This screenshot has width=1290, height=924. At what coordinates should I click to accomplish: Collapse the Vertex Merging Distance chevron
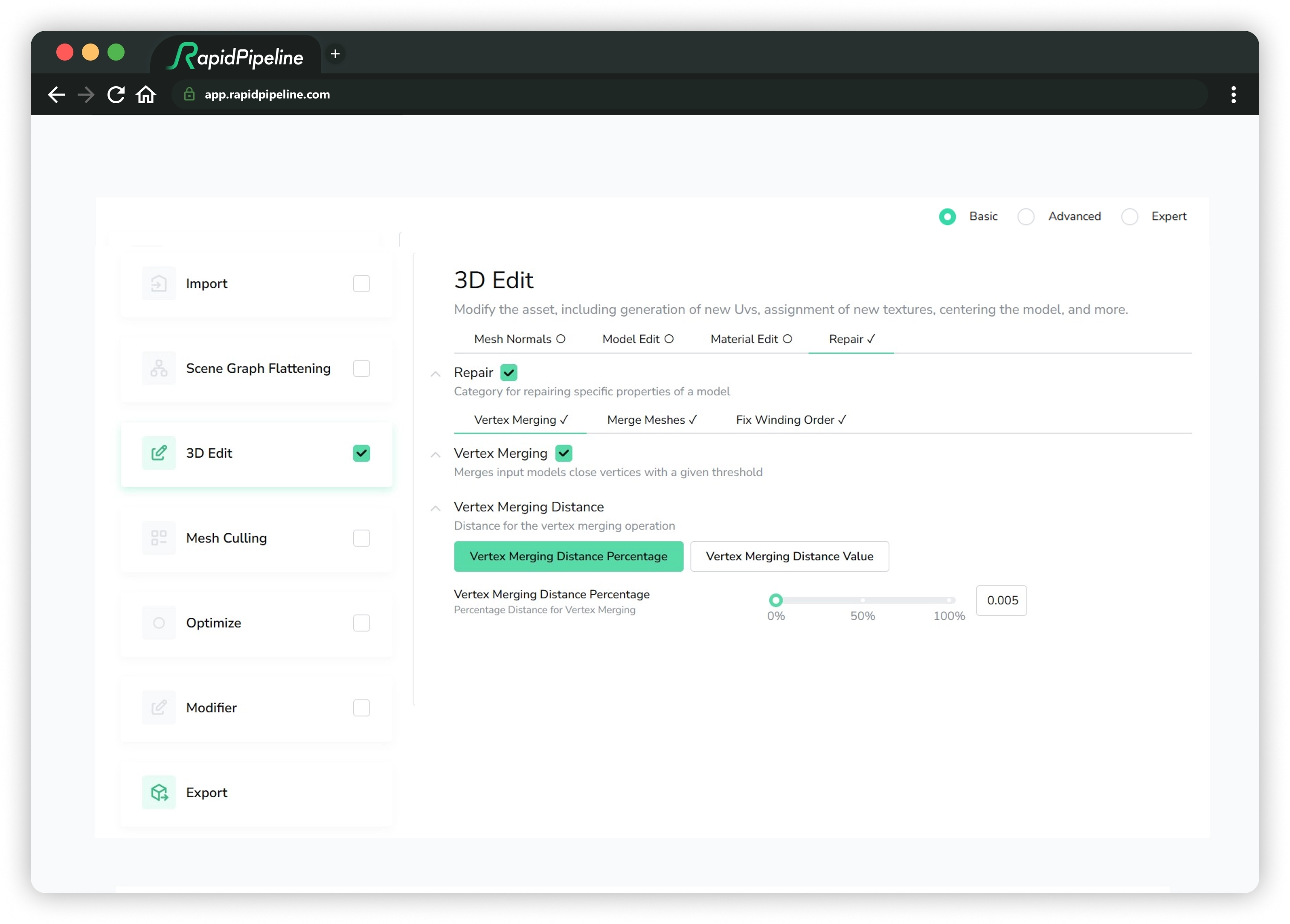(x=435, y=508)
